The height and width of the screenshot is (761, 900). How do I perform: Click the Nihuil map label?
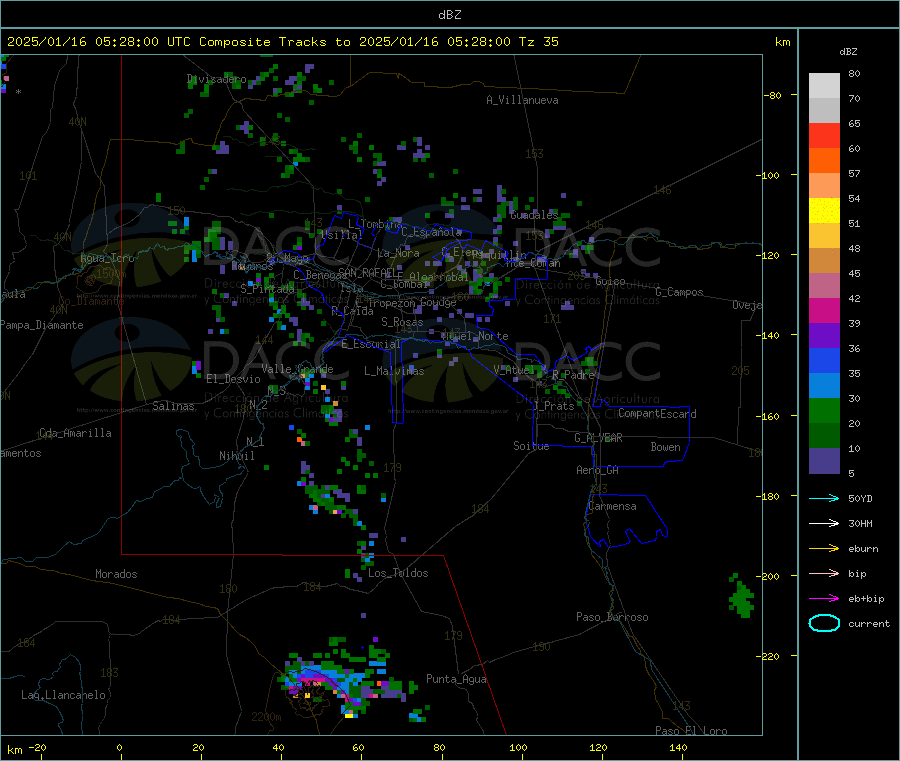[x=236, y=456]
